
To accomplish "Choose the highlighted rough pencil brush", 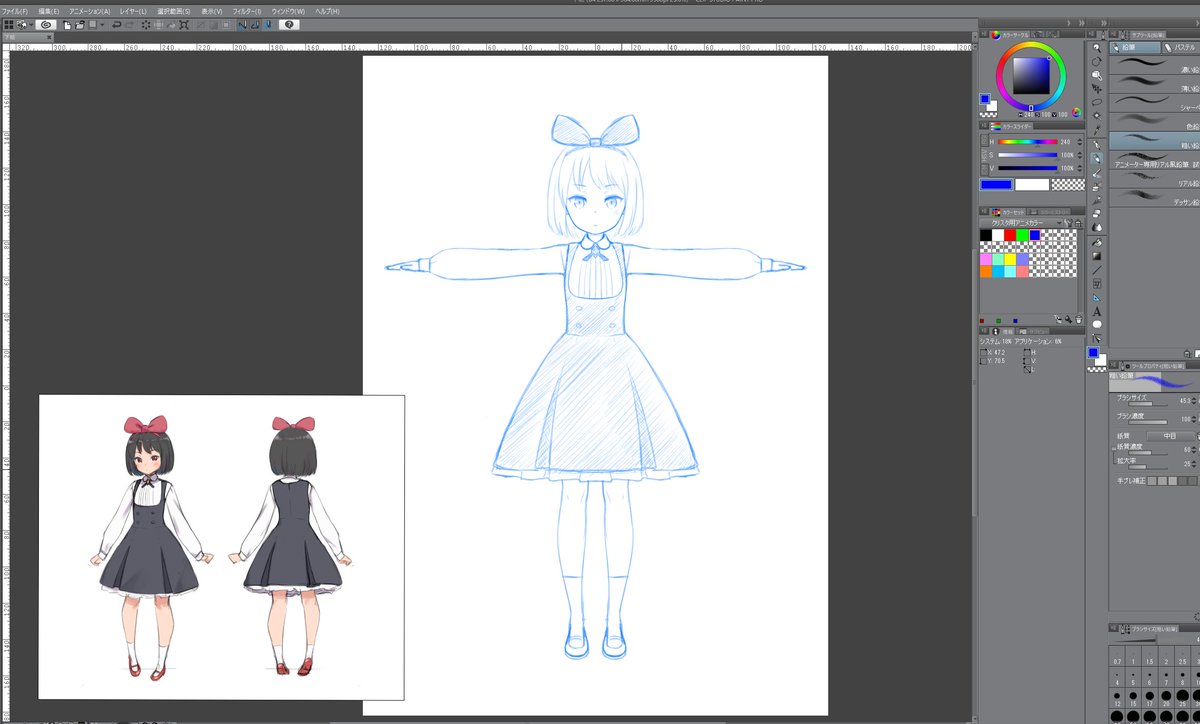I will pos(1154,140).
